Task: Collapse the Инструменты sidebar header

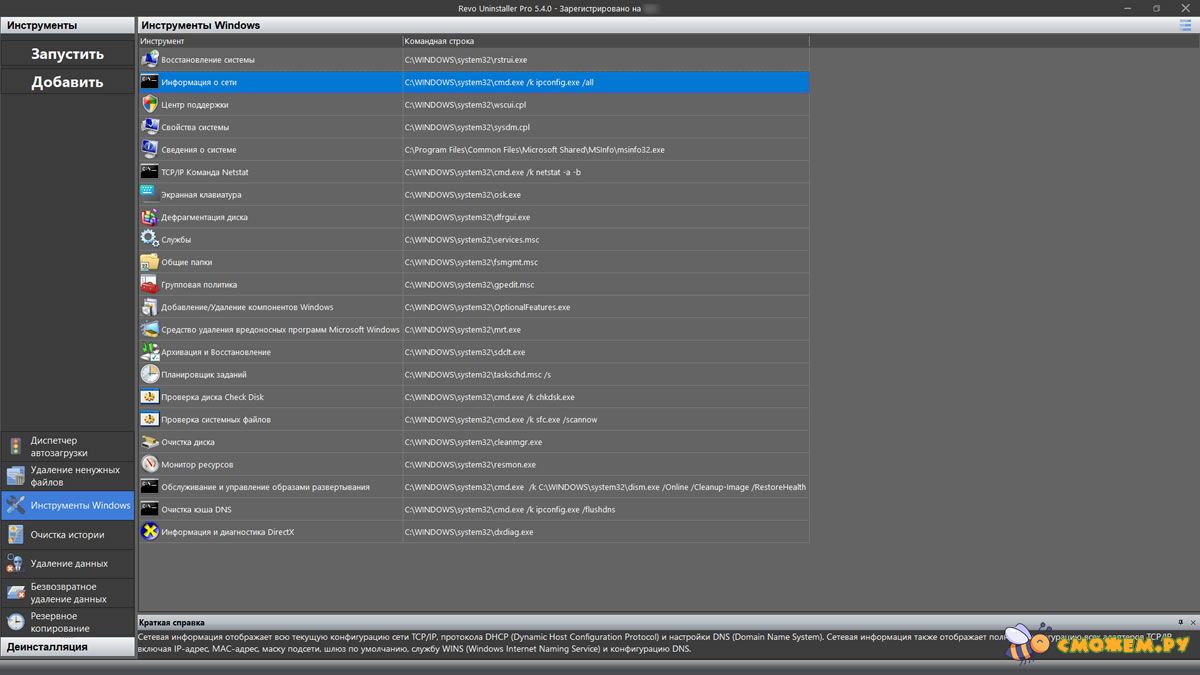Action: [x=68, y=25]
